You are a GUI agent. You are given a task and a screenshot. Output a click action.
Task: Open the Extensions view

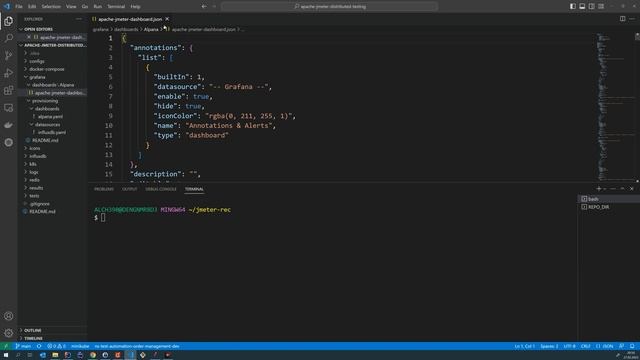click(x=9, y=90)
